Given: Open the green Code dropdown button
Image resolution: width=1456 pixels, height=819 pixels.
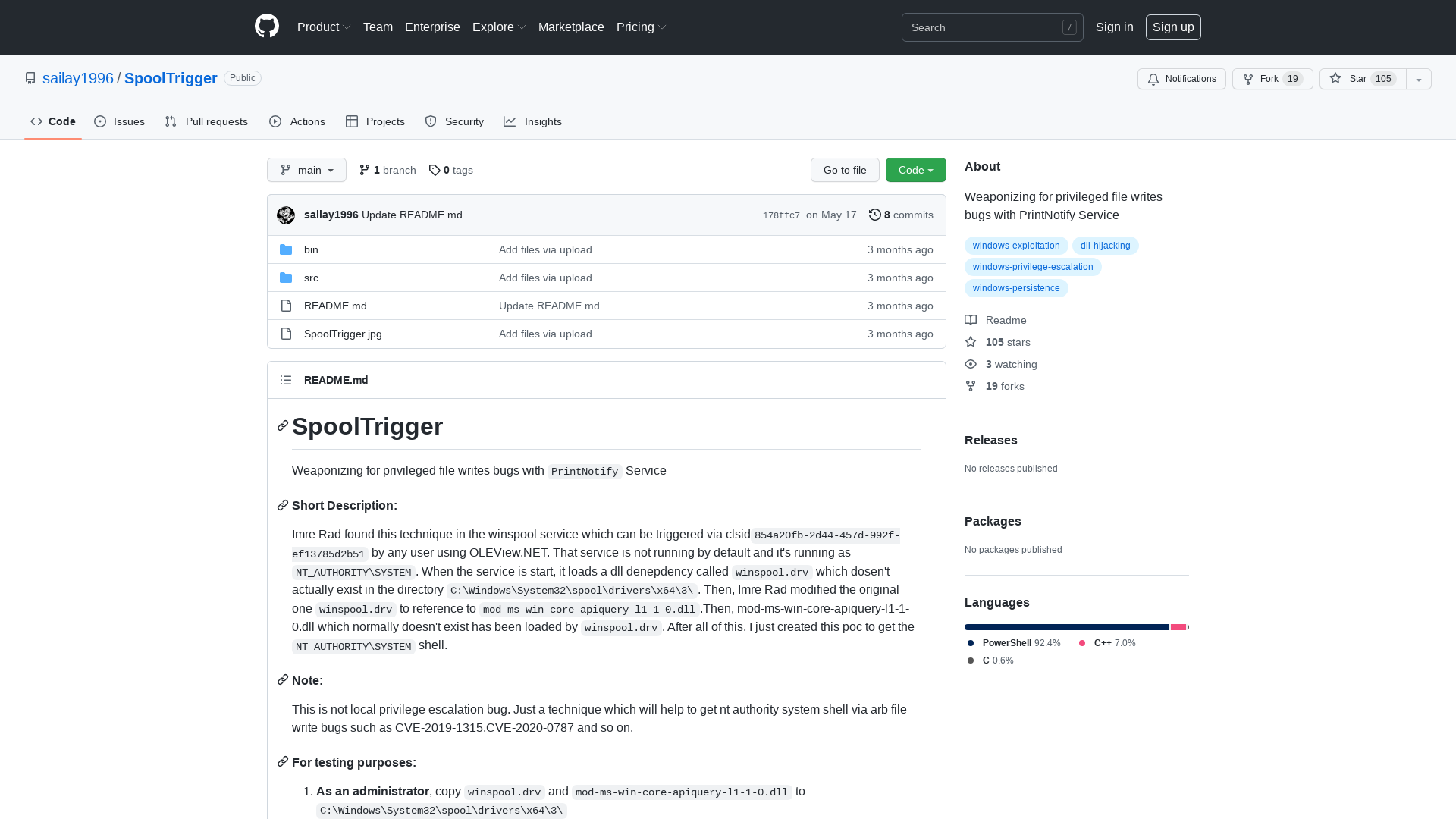Looking at the screenshot, I should [916, 170].
